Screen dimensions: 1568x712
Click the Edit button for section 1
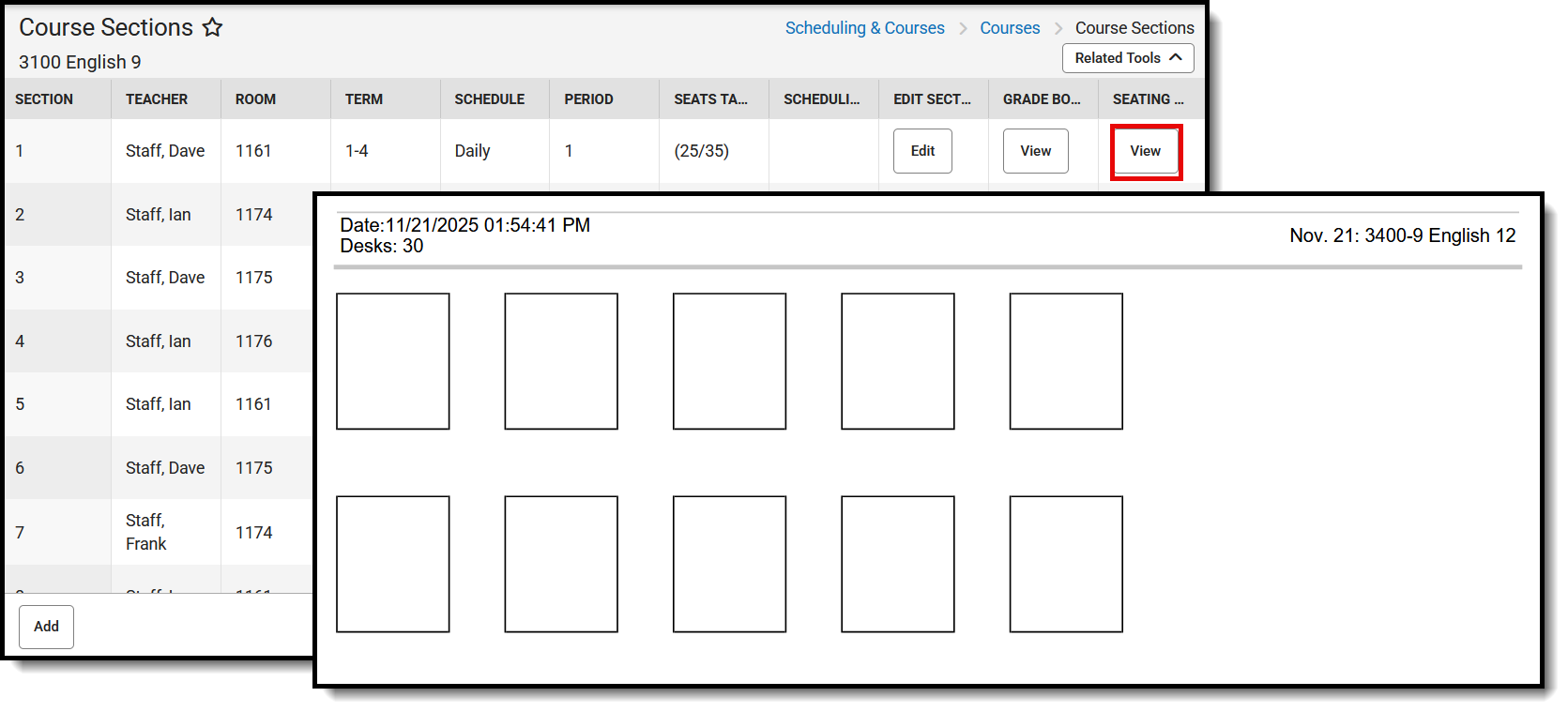(x=922, y=151)
